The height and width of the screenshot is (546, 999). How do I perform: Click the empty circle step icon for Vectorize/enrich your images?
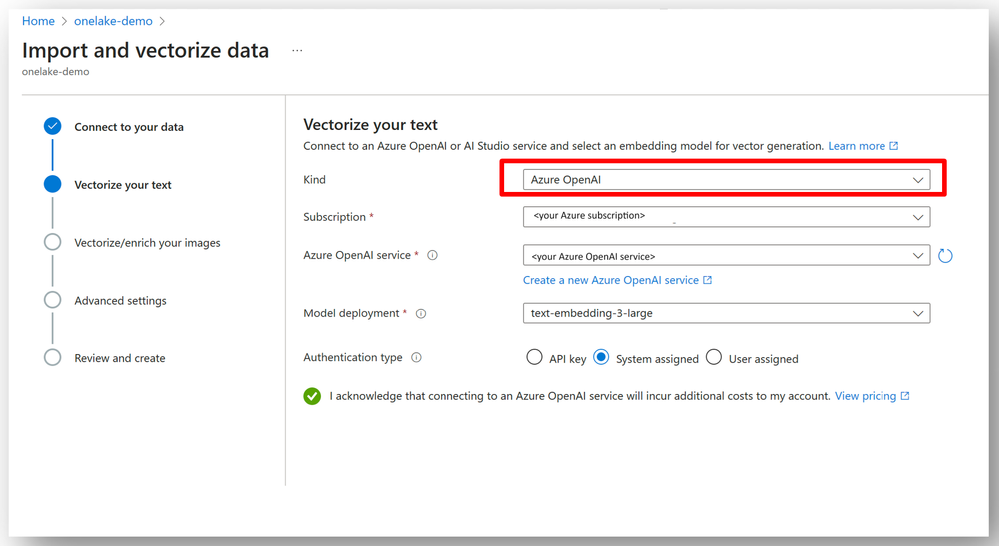click(53, 242)
